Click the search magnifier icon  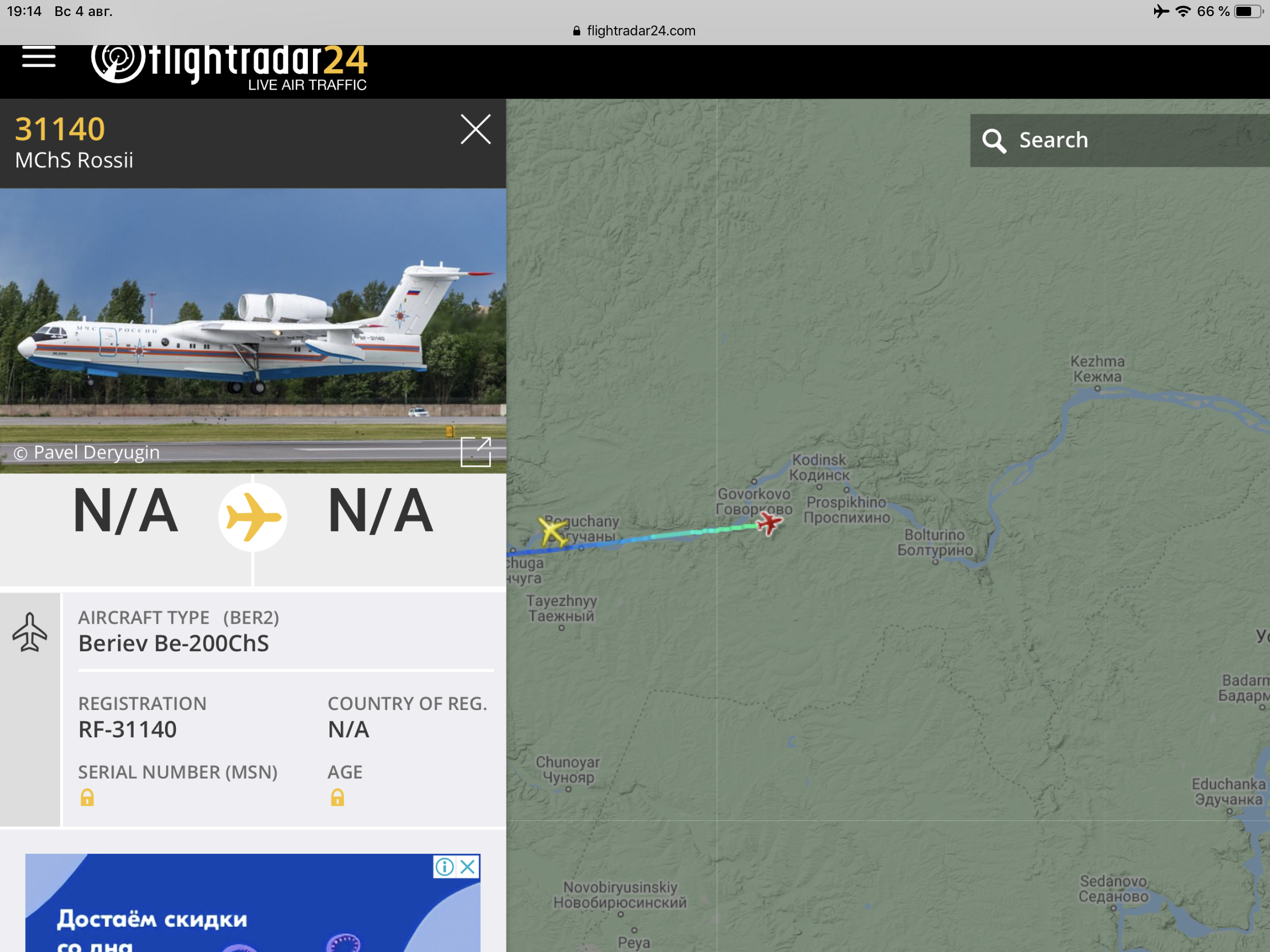tap(994, 140)
